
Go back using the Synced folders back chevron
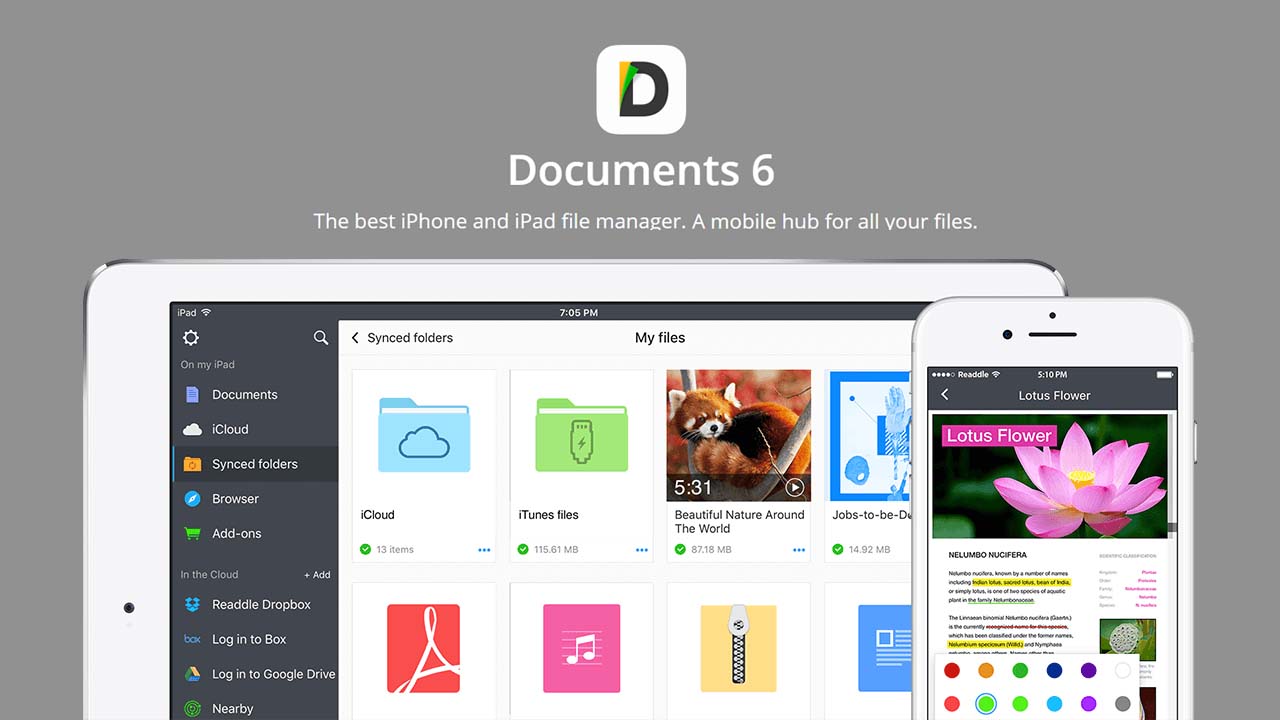pyautogui.click(x=355, y=338)
